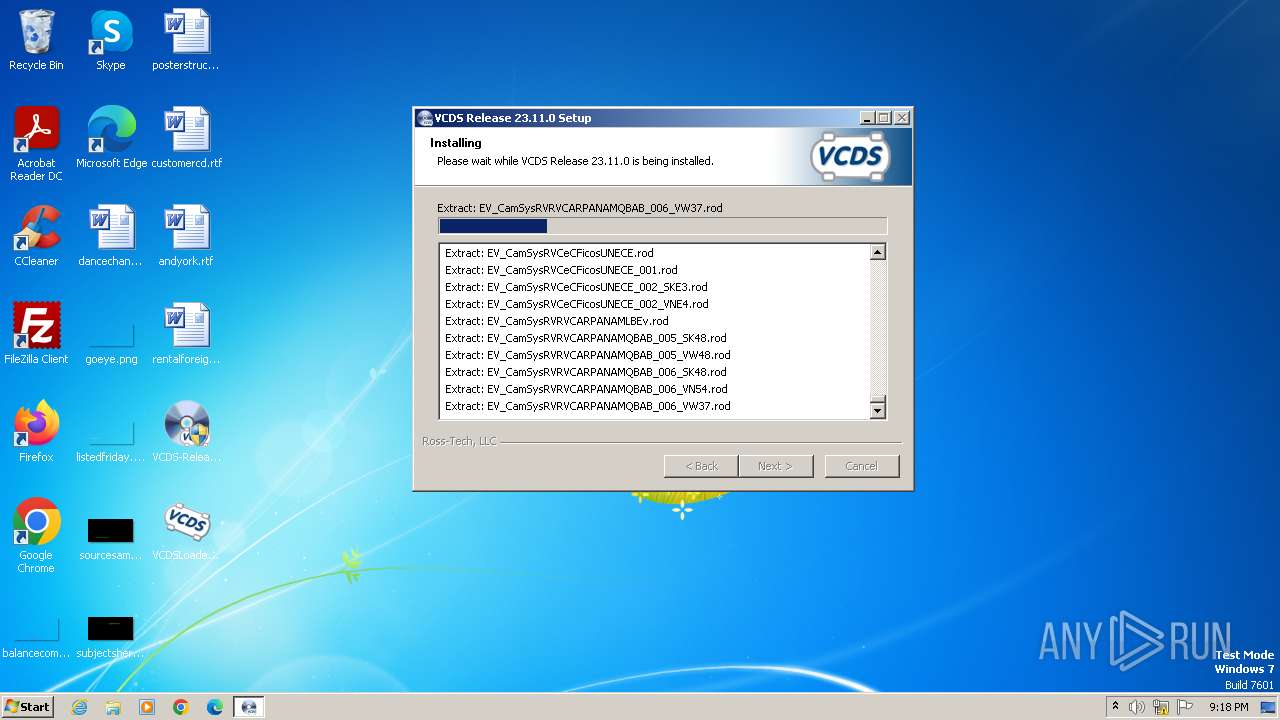
Task: Select log line ending 002_SKE3.rod
Action: point(576,287)
